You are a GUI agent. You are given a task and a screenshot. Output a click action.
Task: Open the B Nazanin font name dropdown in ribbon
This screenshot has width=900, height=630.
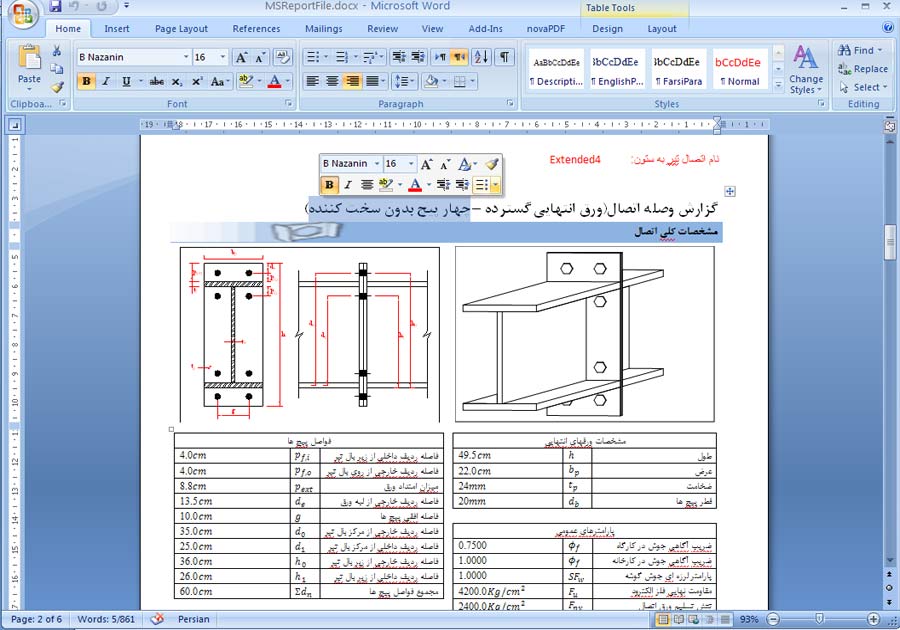point(186,57)
